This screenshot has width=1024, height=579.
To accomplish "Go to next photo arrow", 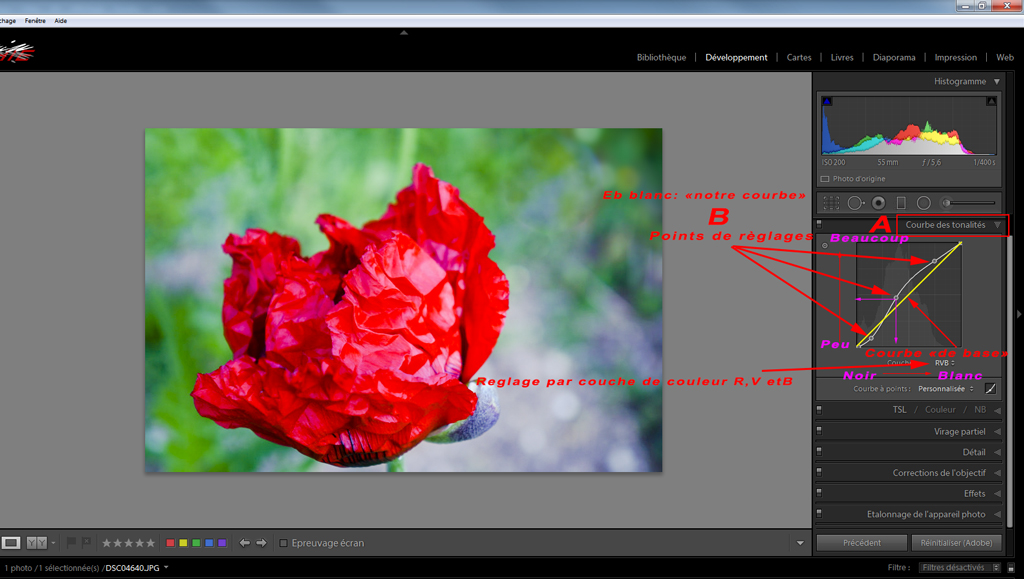I will click(x=261, y=543).
